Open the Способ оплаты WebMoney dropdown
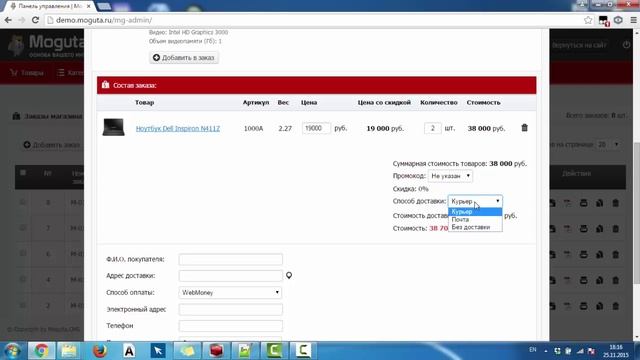Image resolution: width=640 pixels, height=360 pixels. pyautogui.click(x=230, y=293)
